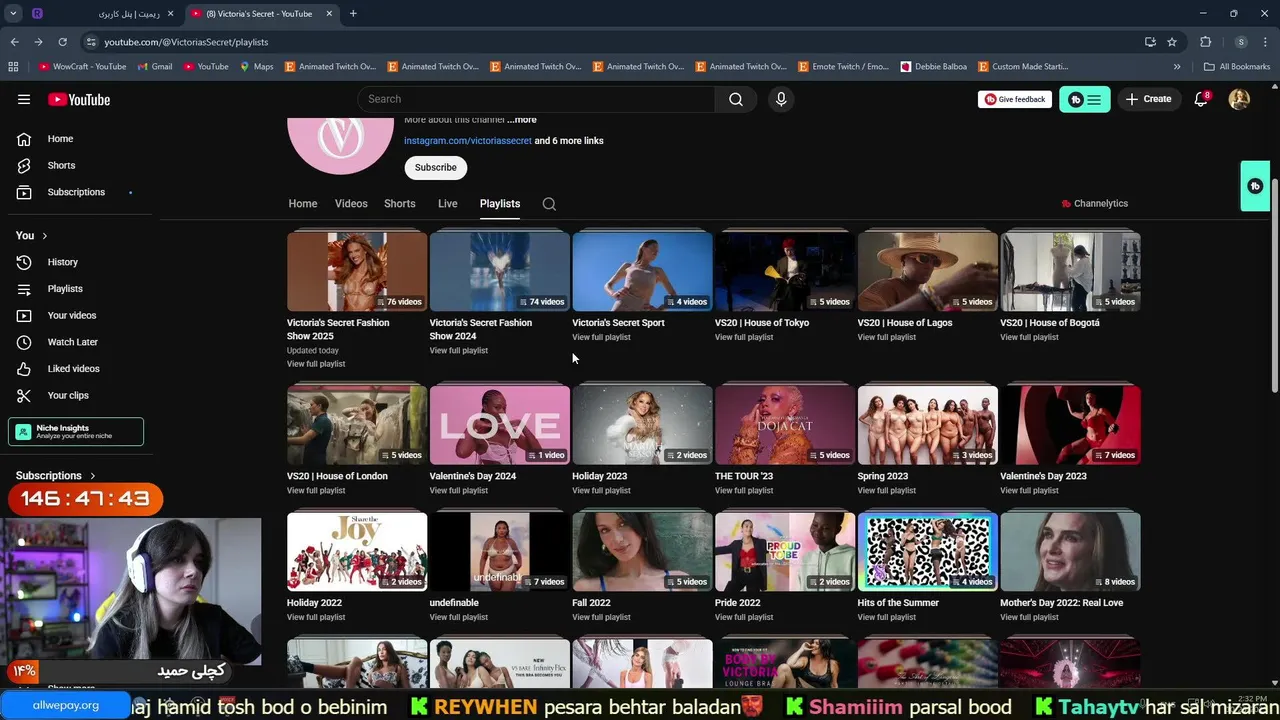Image resolution: width=1280 pixels, height=720 pixels.
Task: Click the YouTube search input field
Action: [x=536, y=99]
